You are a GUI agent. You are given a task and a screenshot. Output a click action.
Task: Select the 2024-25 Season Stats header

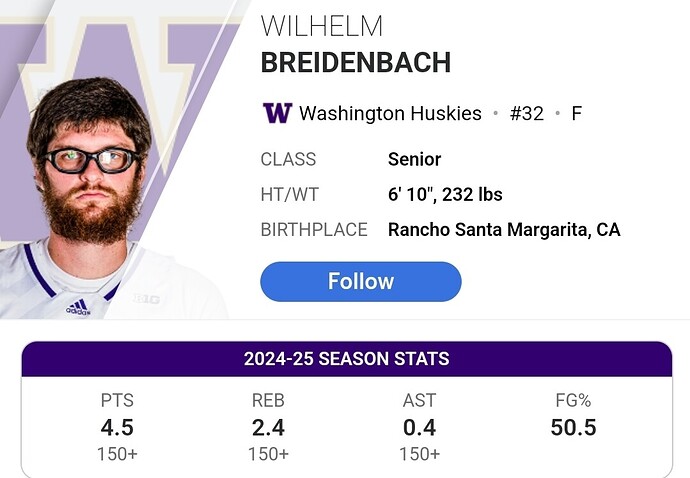click(347, 358)
